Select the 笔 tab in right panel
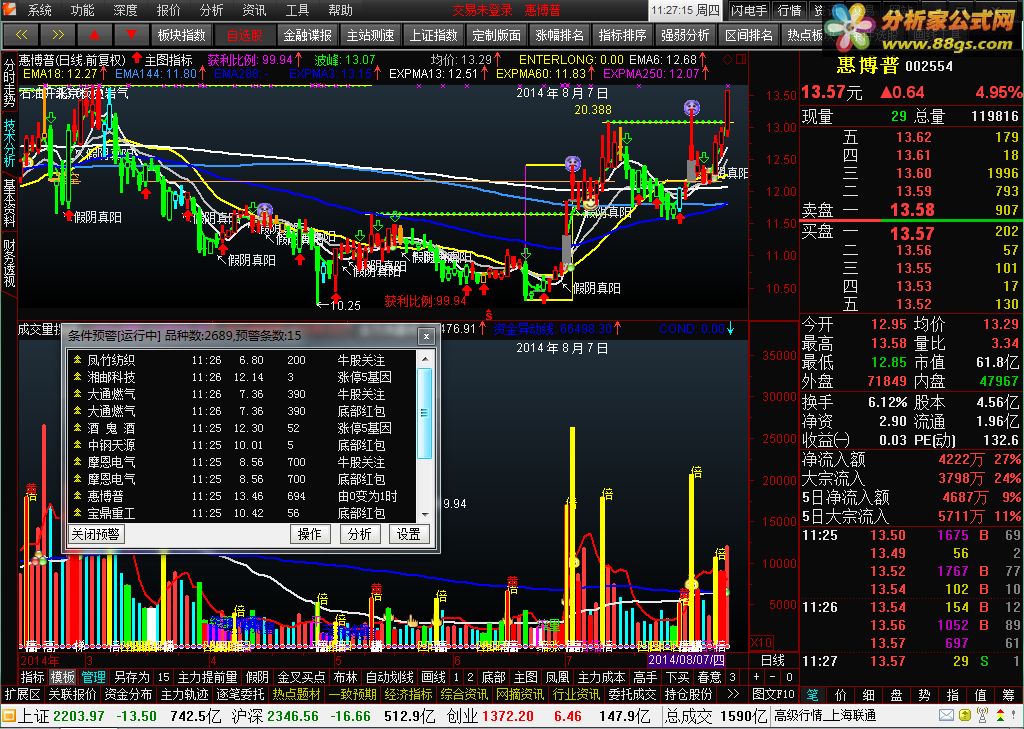 812,695
